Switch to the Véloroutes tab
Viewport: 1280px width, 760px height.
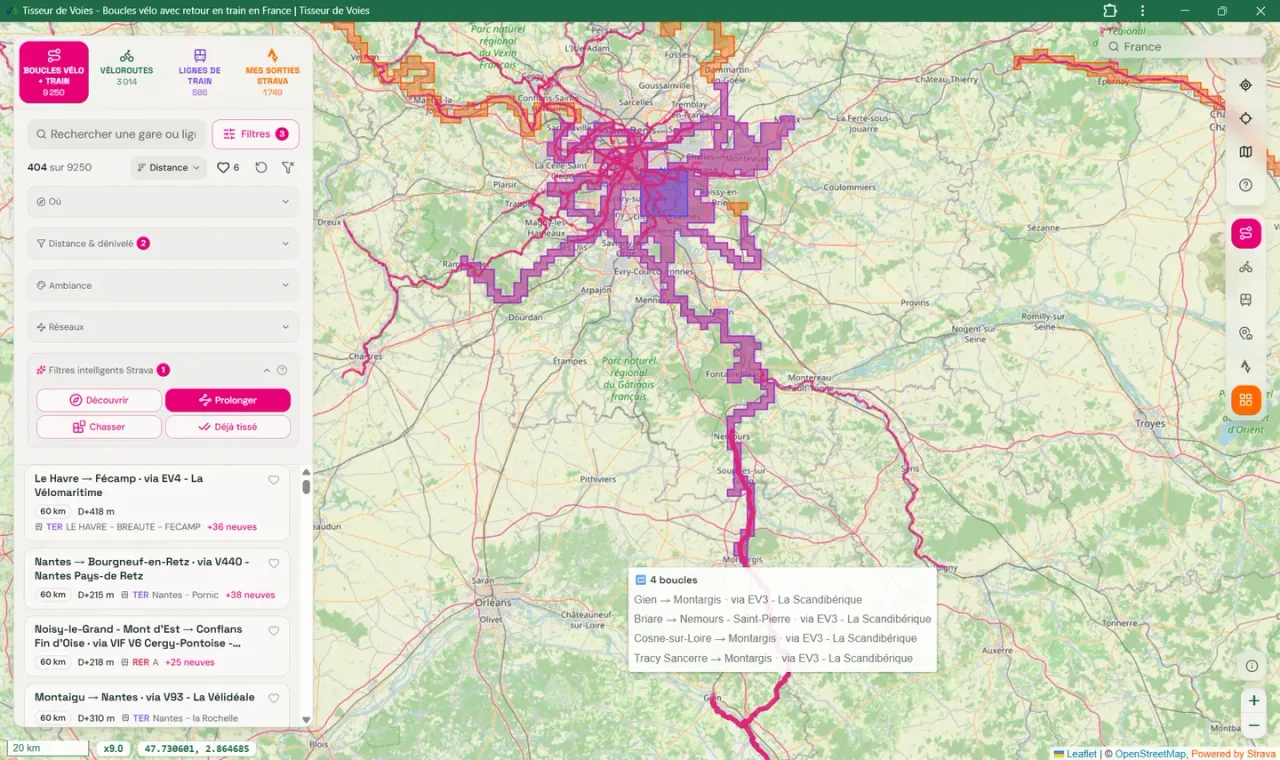[127, 72]
